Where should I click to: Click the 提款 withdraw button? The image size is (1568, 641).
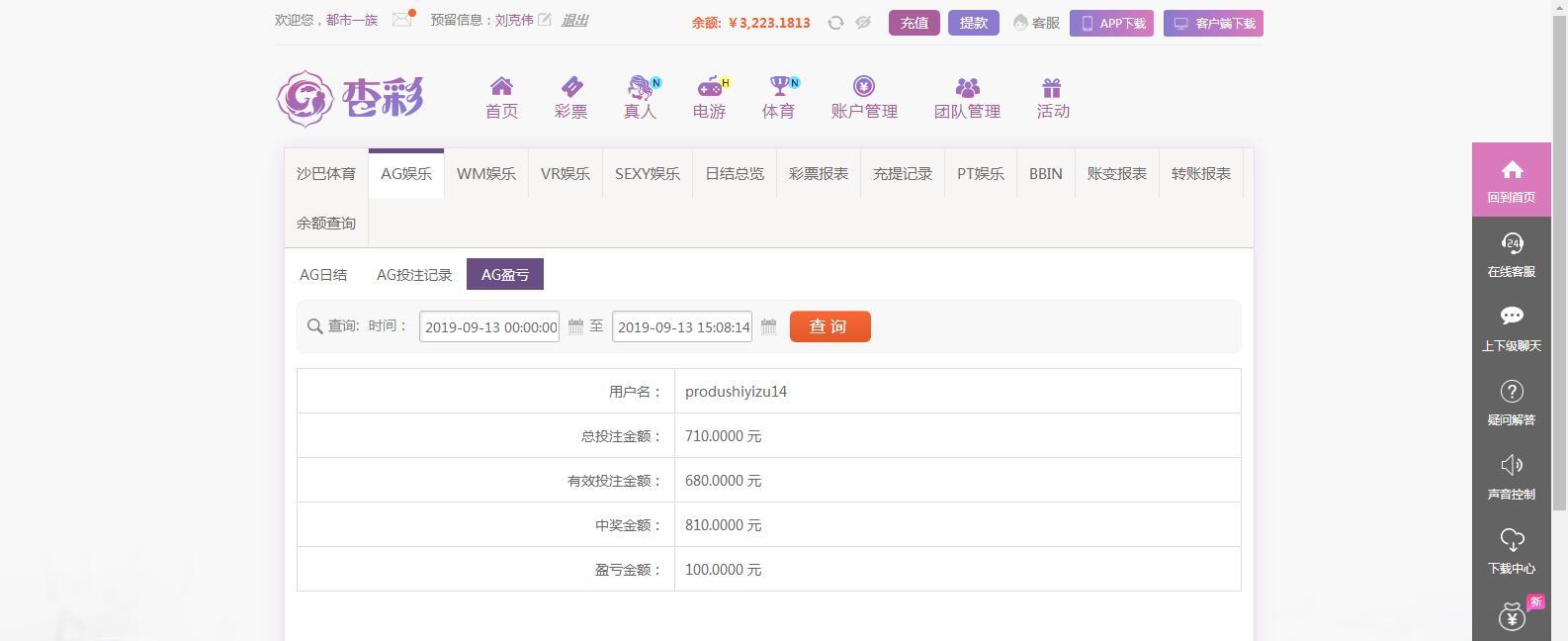tap(974, 23)
